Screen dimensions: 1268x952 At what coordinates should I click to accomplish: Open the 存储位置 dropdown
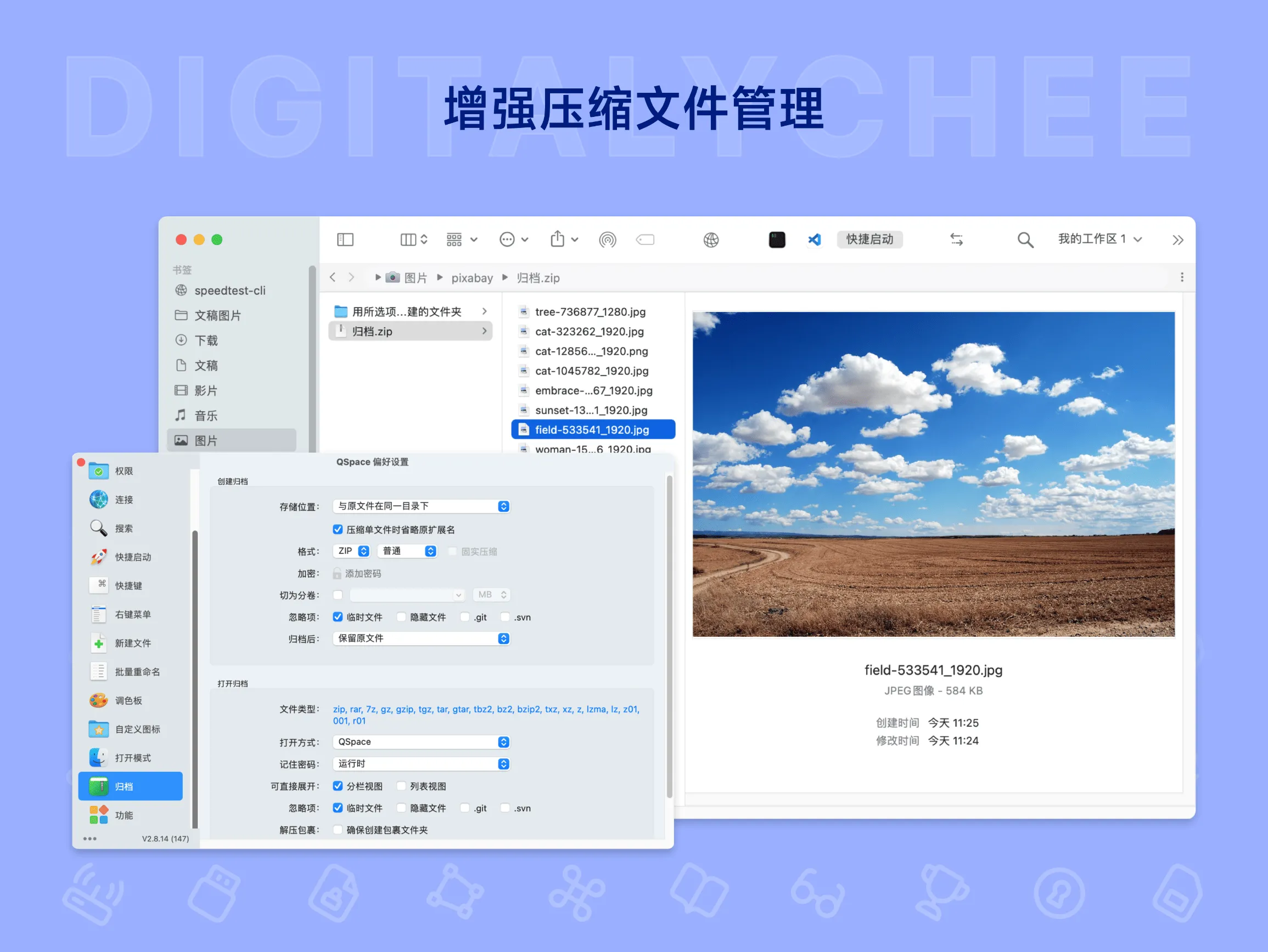pyautogui.click(x=422, y=506)
